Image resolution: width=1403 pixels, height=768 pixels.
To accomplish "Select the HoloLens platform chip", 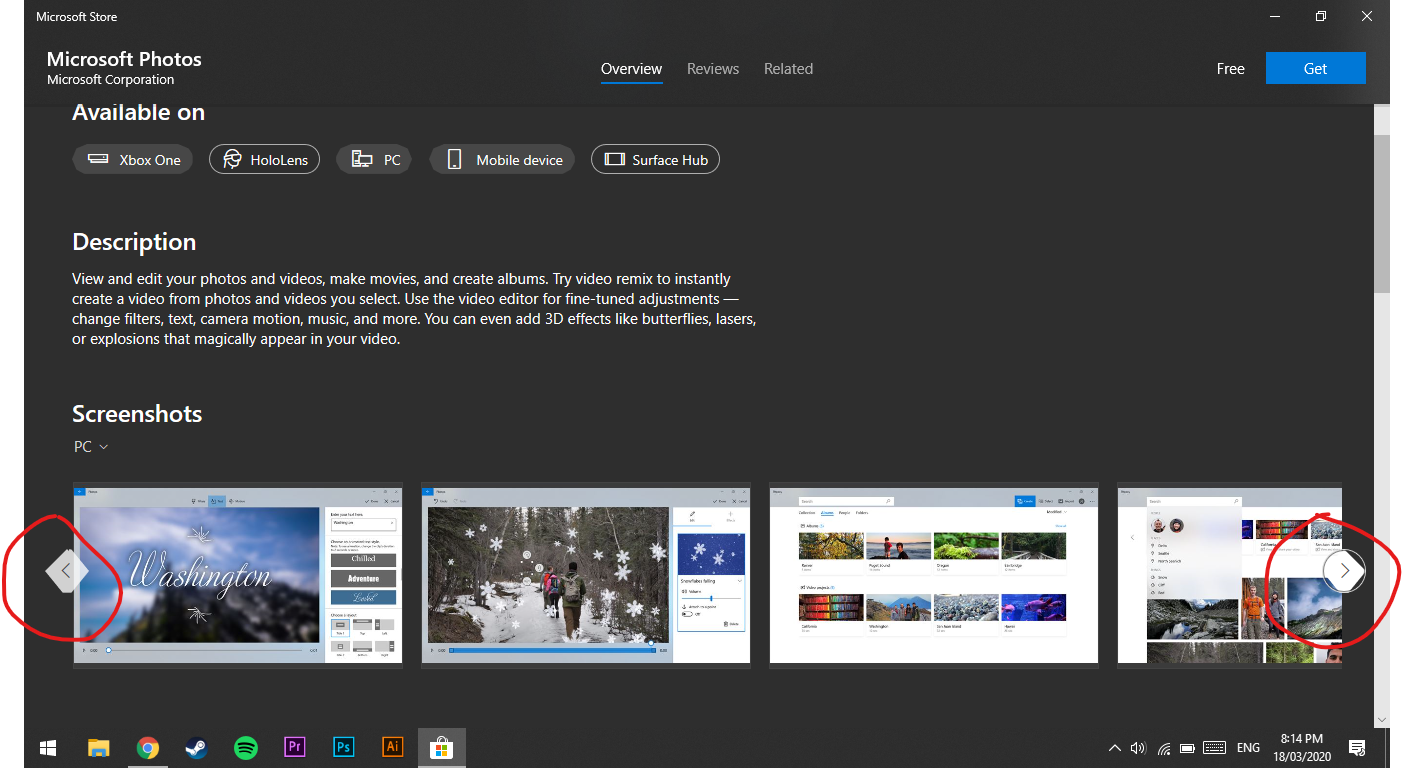I will 265,160.
